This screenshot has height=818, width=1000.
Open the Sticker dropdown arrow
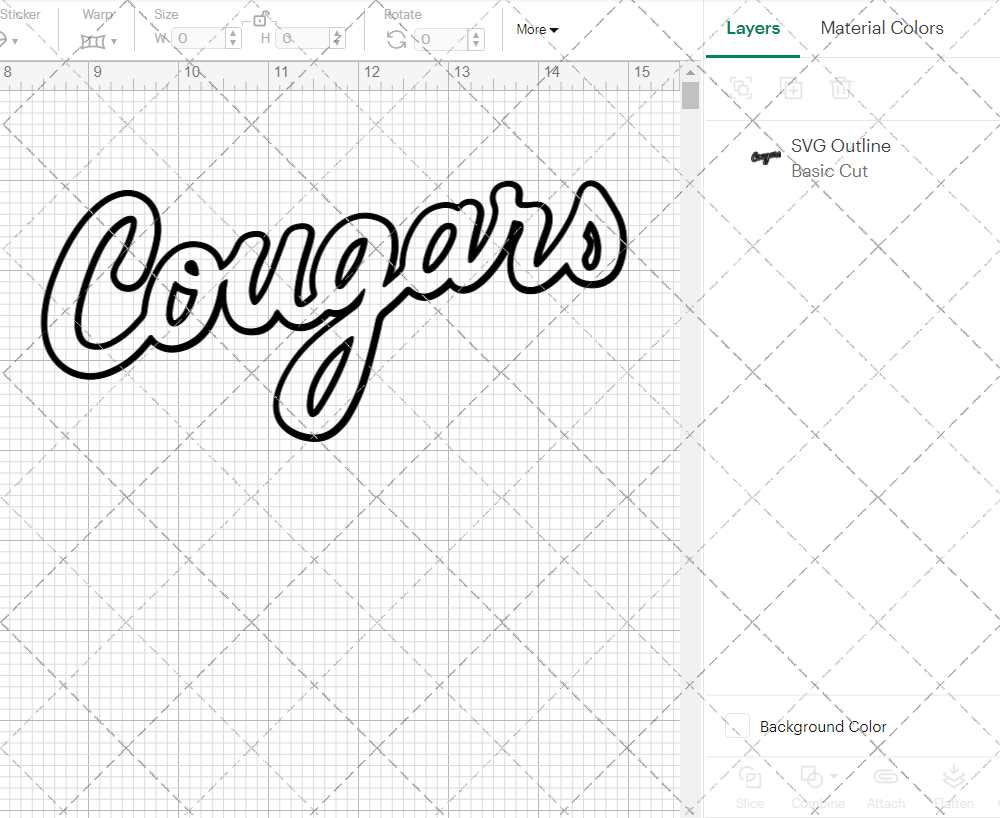15,41
